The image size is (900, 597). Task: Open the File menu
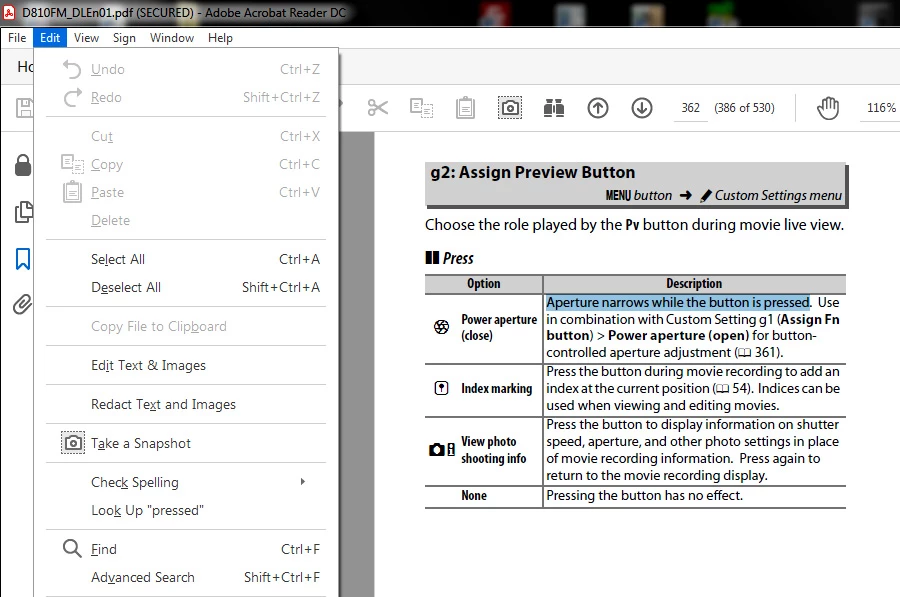tap(17, 38)
